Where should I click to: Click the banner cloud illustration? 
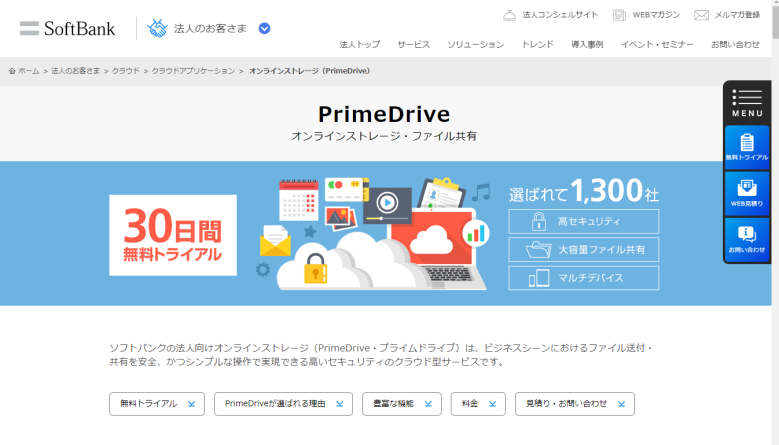point(373,233)
